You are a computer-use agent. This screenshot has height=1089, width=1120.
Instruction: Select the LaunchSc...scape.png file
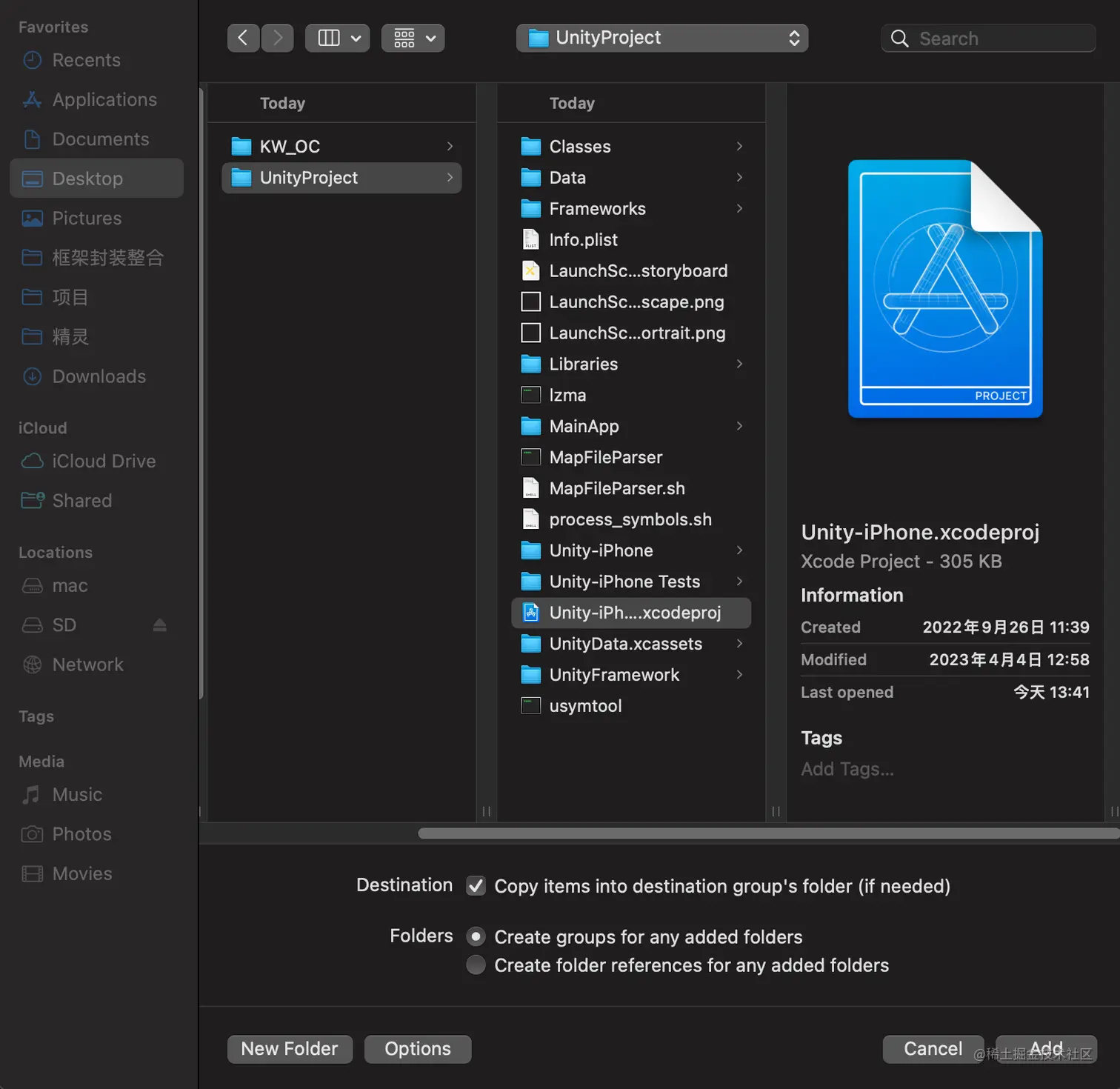[x=631, y=302]
